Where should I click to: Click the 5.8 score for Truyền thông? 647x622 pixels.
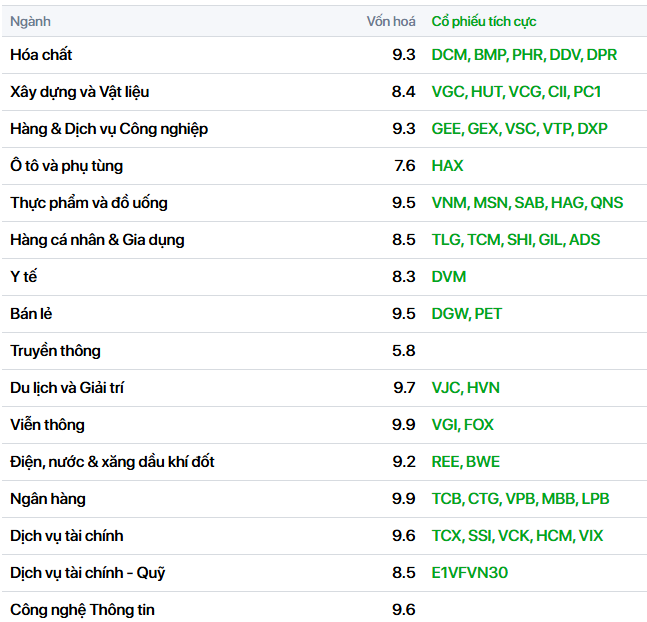coord(403,351)
